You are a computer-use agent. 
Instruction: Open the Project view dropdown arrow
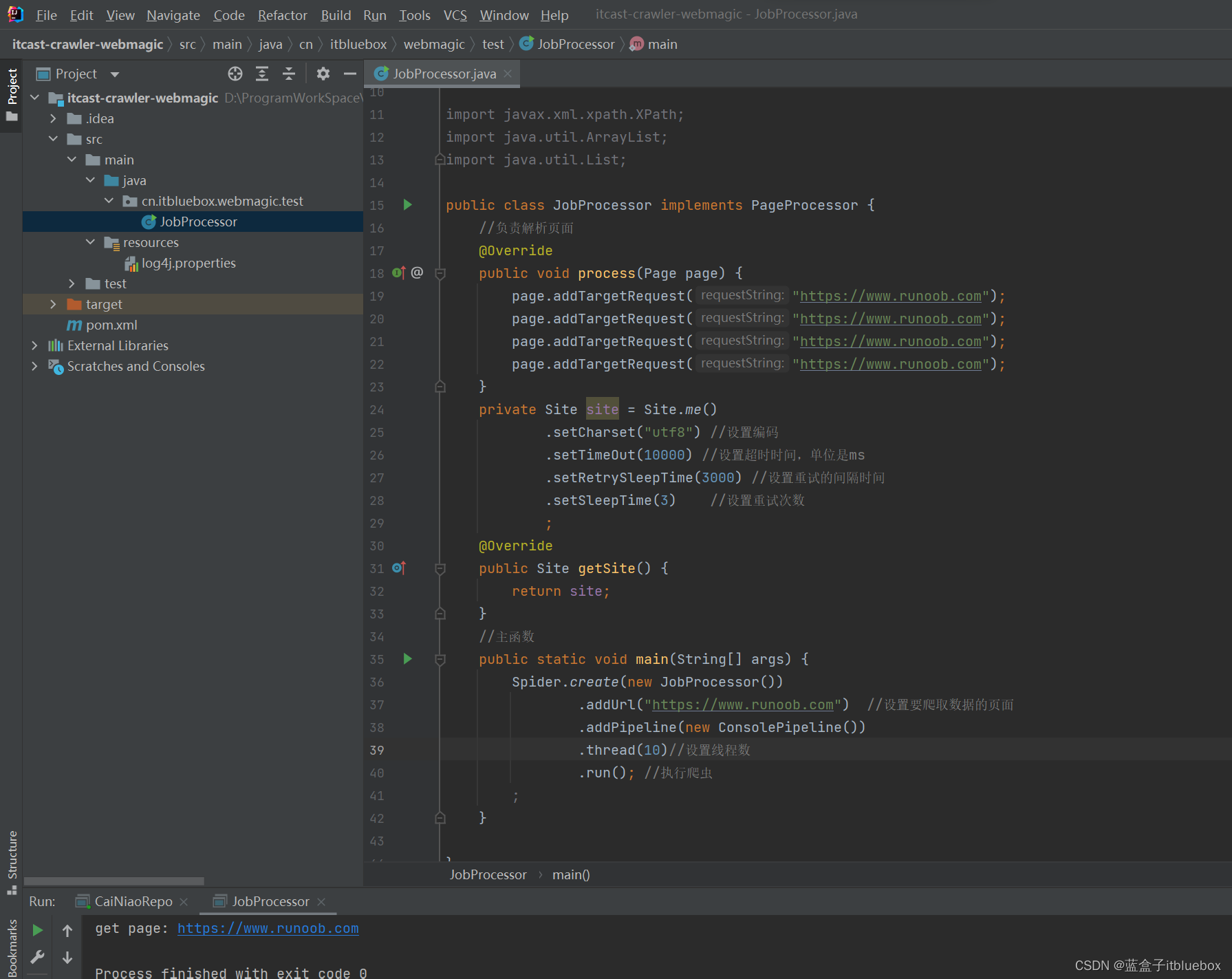(x=115, y=74)
